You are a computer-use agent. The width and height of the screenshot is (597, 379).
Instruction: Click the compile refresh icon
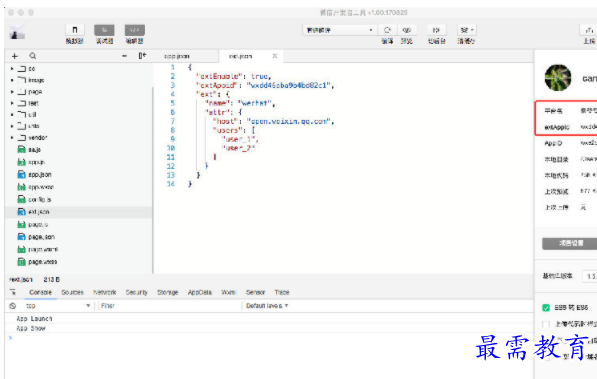(x=387, y=30)
